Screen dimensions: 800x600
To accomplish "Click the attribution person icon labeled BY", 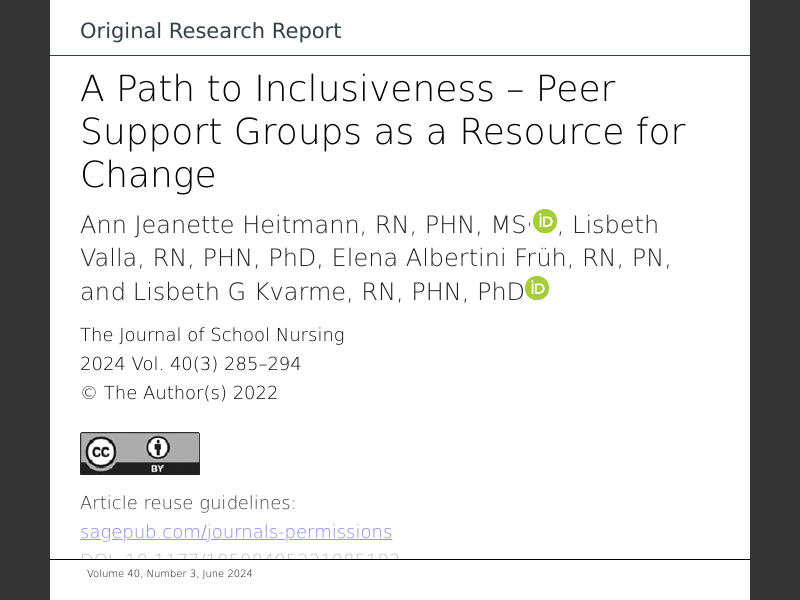I will [x=158, y=449].
